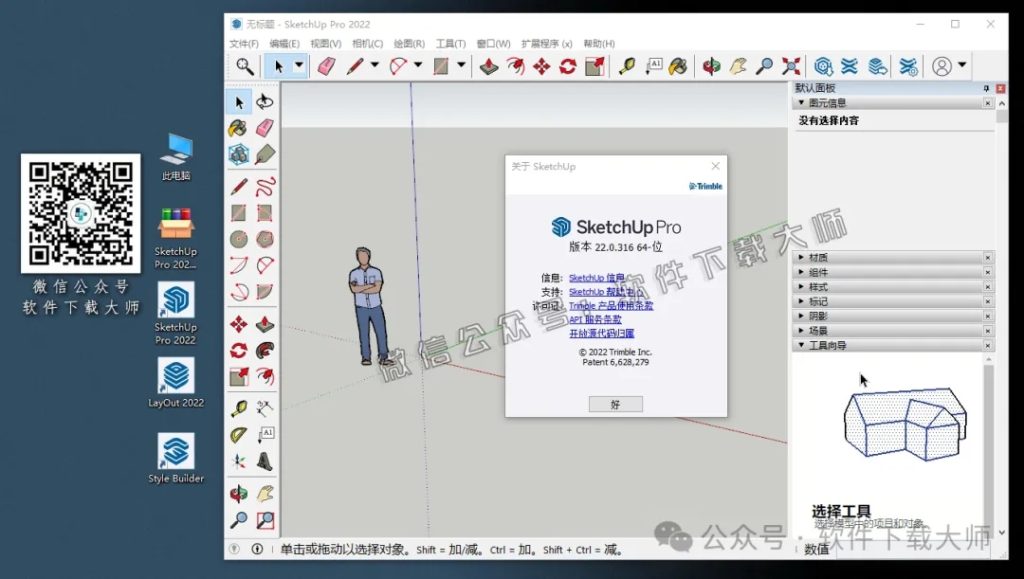Click the Zoom Extents icon
This screenshot has height=579, width=1024.
(793, 66)
